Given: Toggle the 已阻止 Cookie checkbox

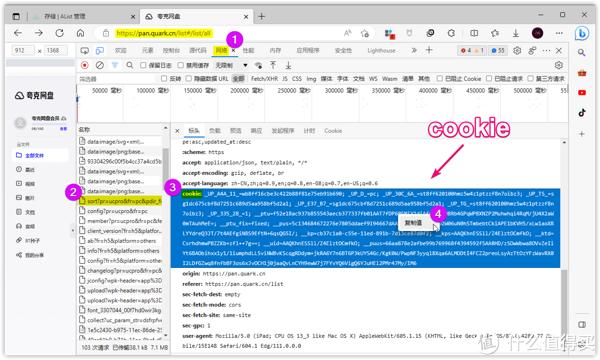Looking at the screenshot, I should pos(440,78).
